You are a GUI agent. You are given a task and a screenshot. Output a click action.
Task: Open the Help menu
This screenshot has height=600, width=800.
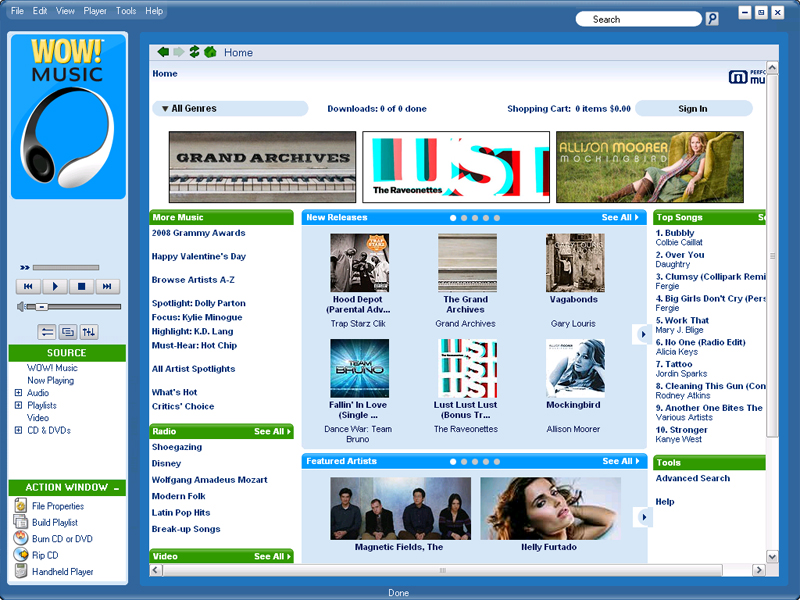tap(154, 11)
